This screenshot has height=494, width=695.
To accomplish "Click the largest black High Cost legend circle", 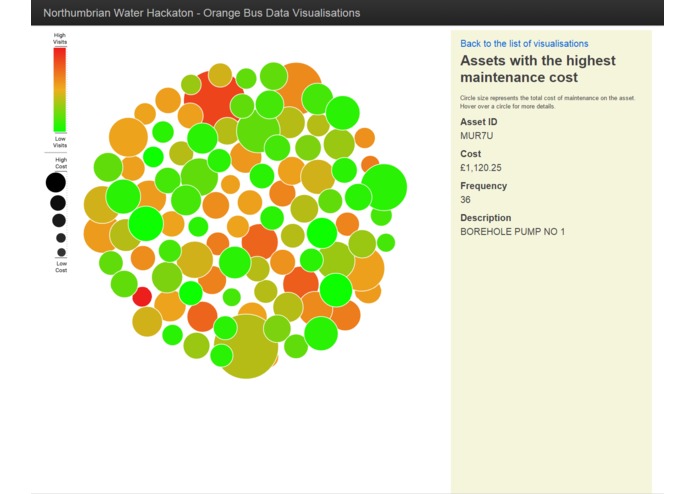I will point(56,183).
